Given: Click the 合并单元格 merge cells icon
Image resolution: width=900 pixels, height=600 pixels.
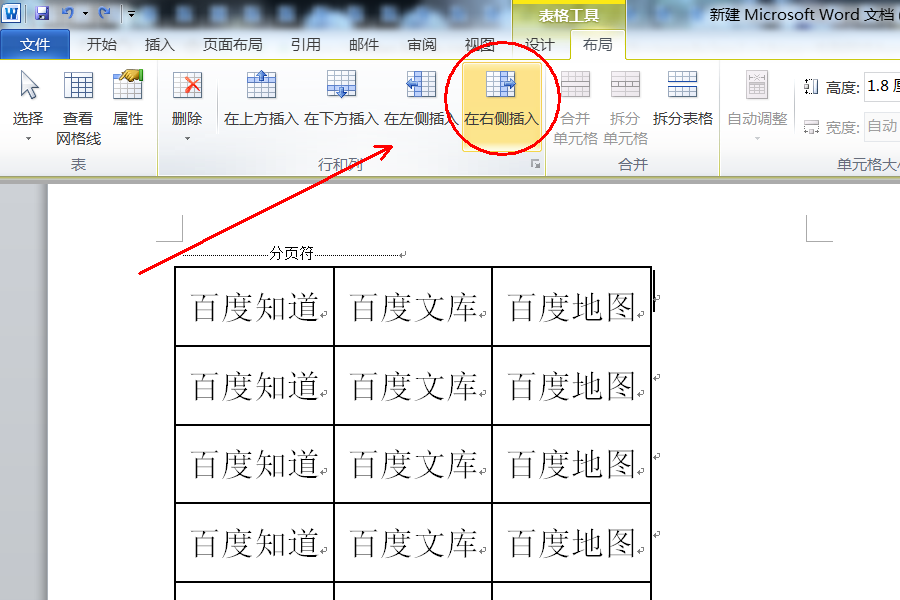Looking at the screenshot, I should pos(575,85).
